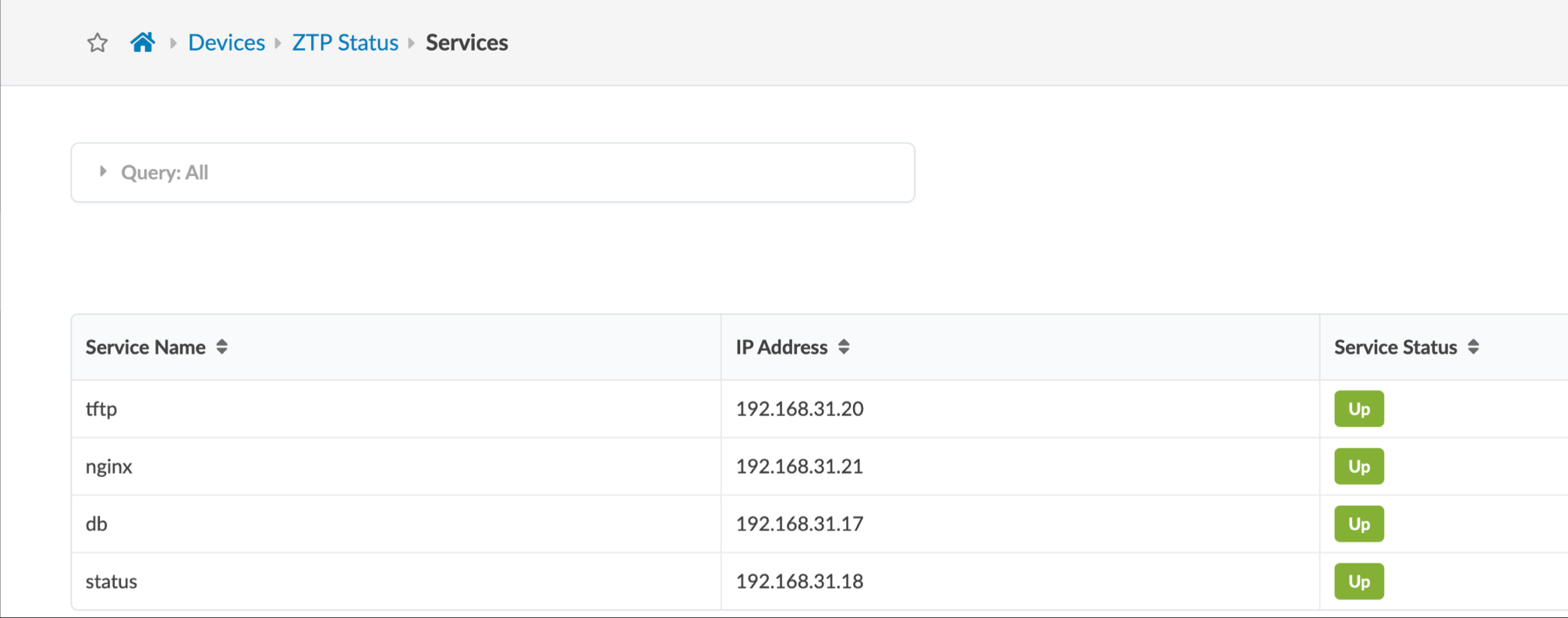
Task: Click the Services breadcrumb label
Action: (466, 43)
